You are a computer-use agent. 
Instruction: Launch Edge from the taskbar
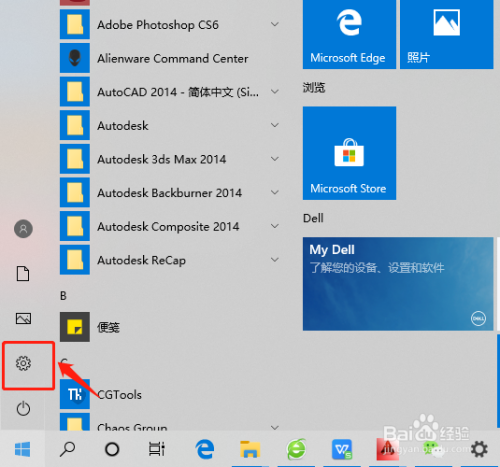[x=205, y=449]
